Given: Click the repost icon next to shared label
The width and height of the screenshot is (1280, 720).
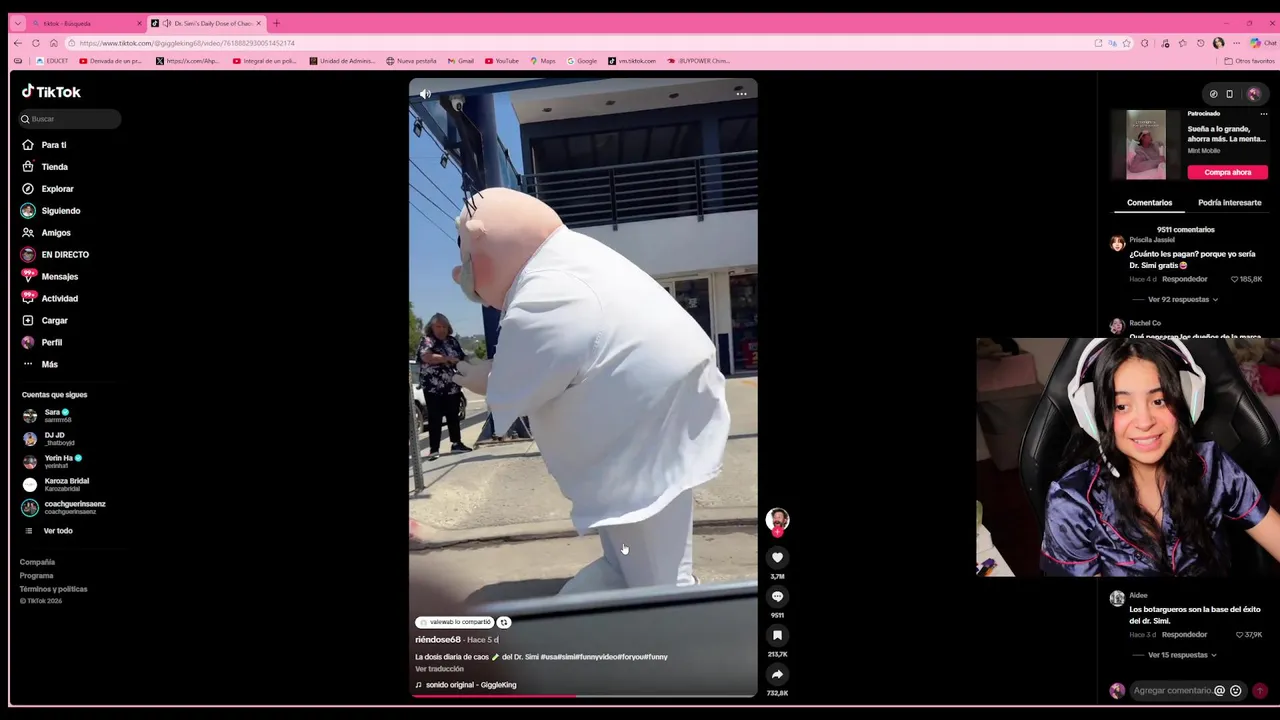Looking at the screenshot, I should tap(504, 622).
